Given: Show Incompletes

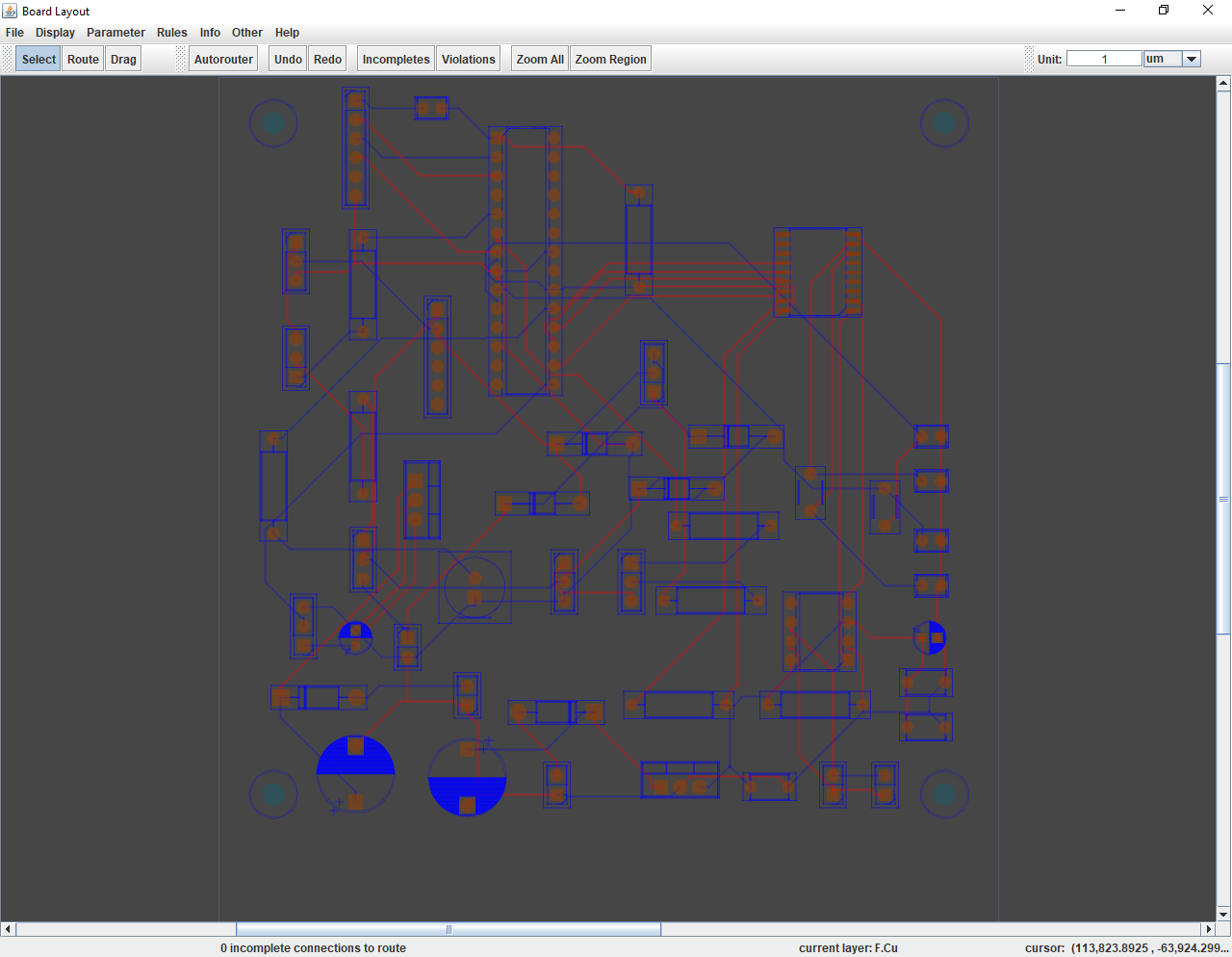Looking at the screenshot, I should (396, 59).
